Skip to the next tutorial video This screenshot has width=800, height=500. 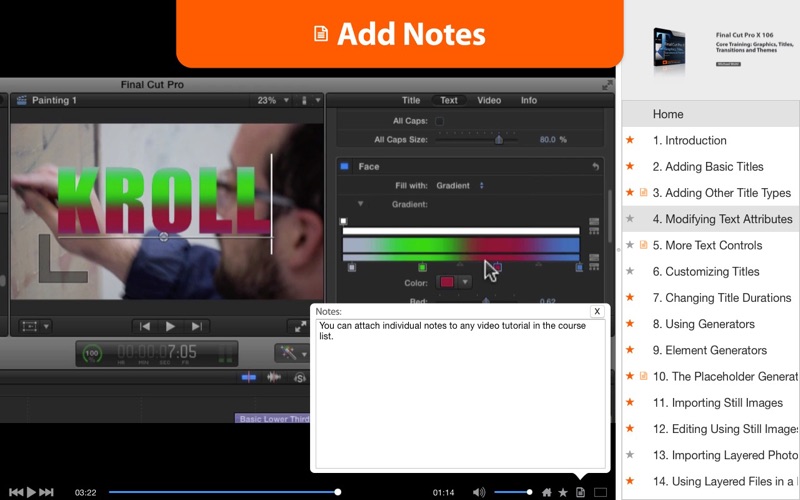(46, 492)
